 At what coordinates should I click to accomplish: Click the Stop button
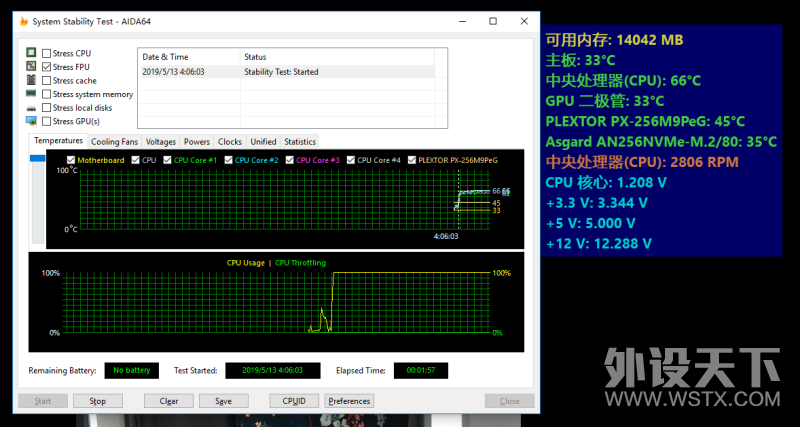click(x=97, y=401)
